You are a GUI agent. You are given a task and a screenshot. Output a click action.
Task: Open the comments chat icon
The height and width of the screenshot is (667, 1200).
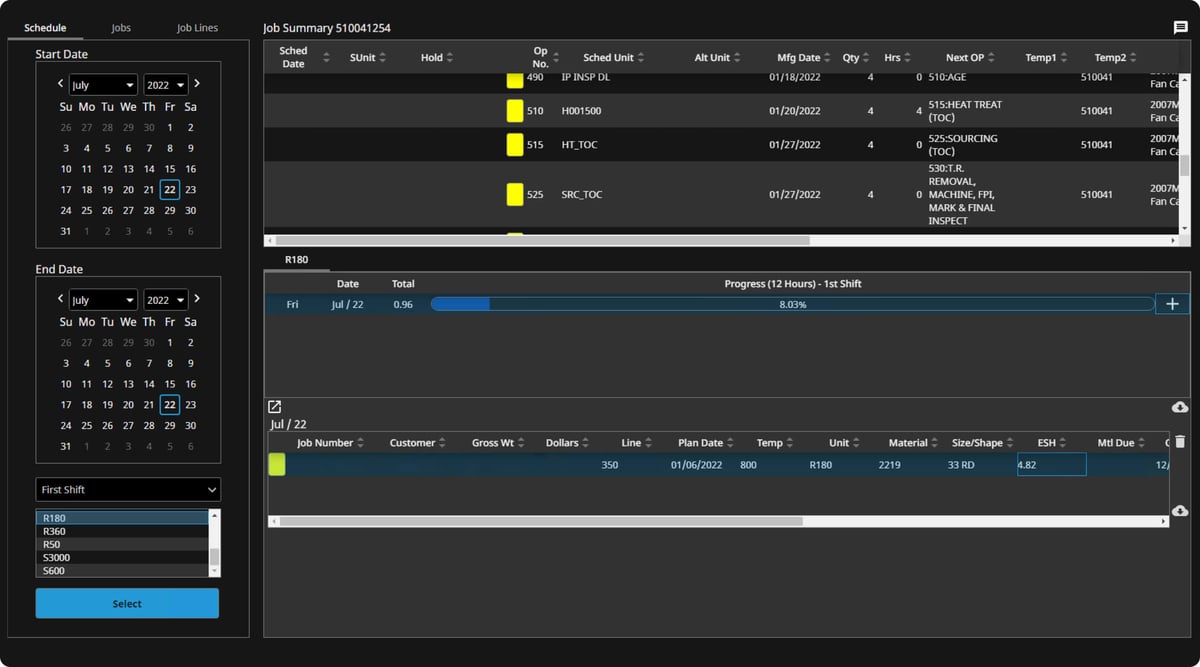1180,28
